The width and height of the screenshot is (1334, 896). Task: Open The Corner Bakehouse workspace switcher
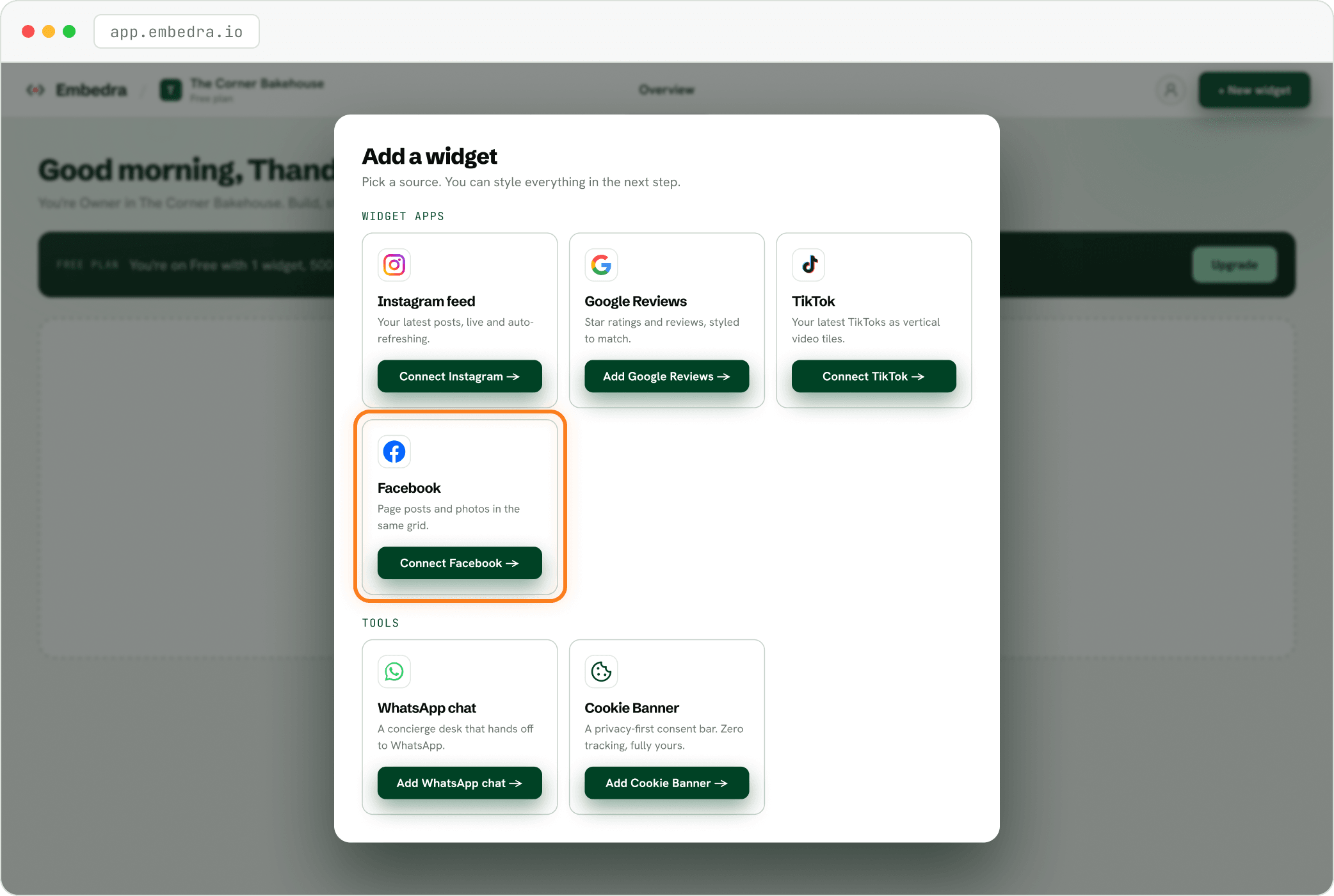tap(242, 90)
